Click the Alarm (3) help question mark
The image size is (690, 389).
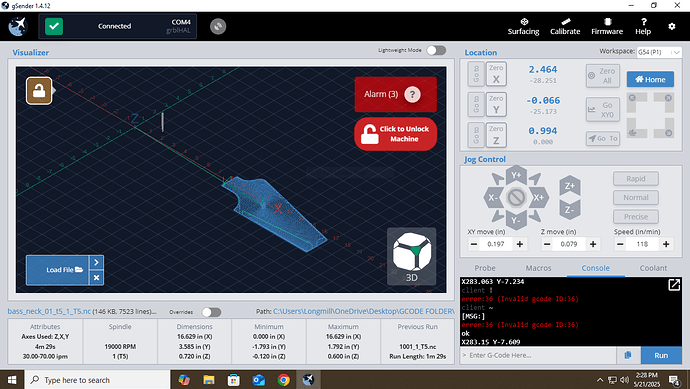(412, 94)
